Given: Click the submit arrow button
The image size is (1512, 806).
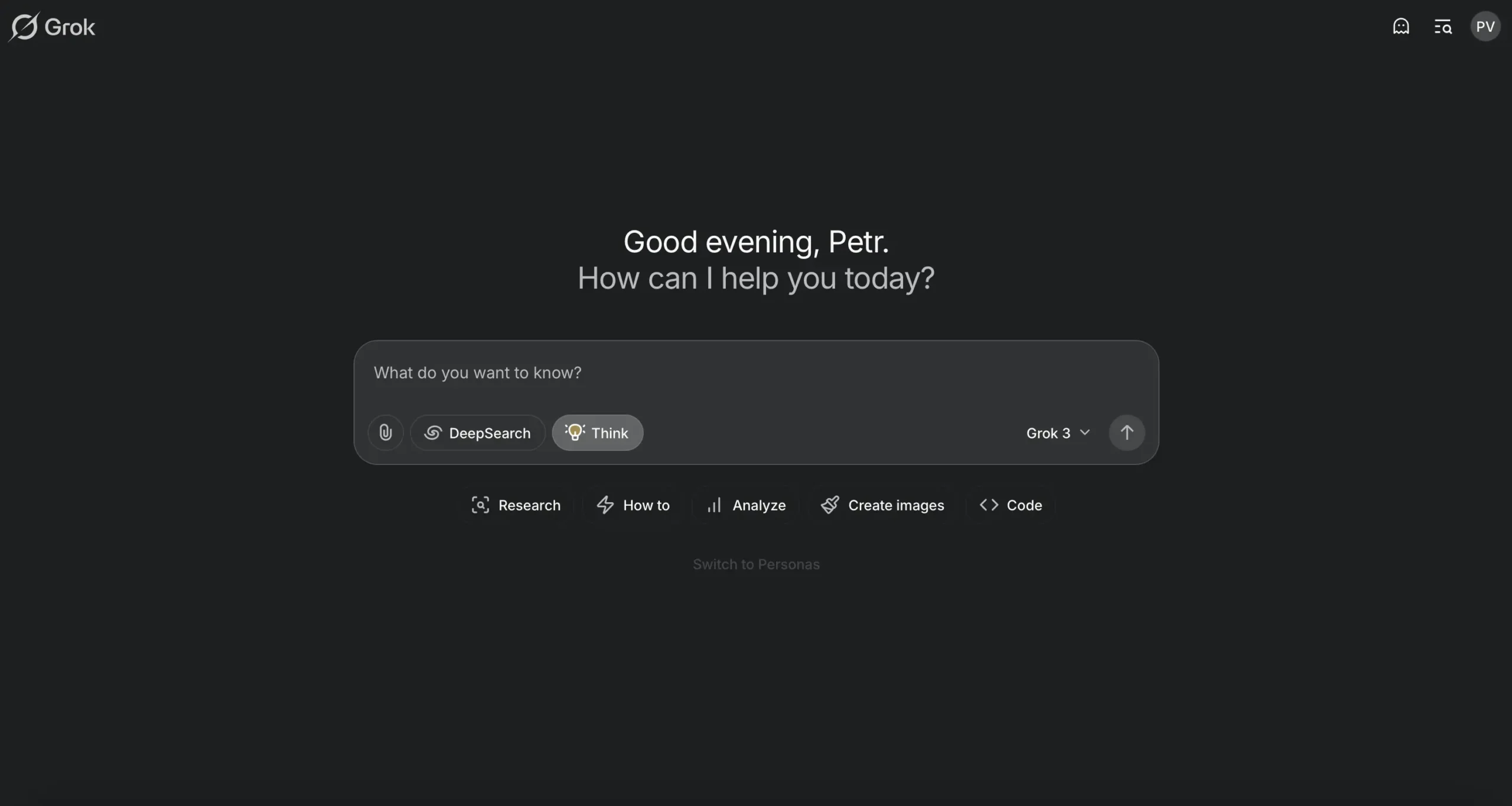Looking at the screenshot, I should pos(1127,432).
